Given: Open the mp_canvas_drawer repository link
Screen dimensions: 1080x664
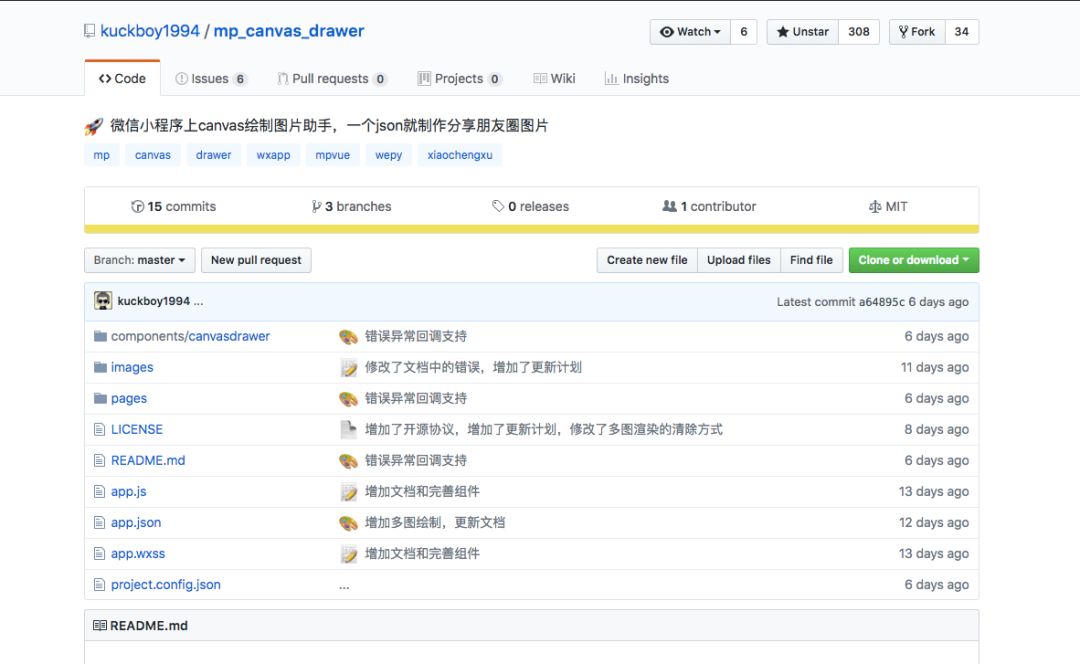Looking at the screenshot, I should [289, 31].
